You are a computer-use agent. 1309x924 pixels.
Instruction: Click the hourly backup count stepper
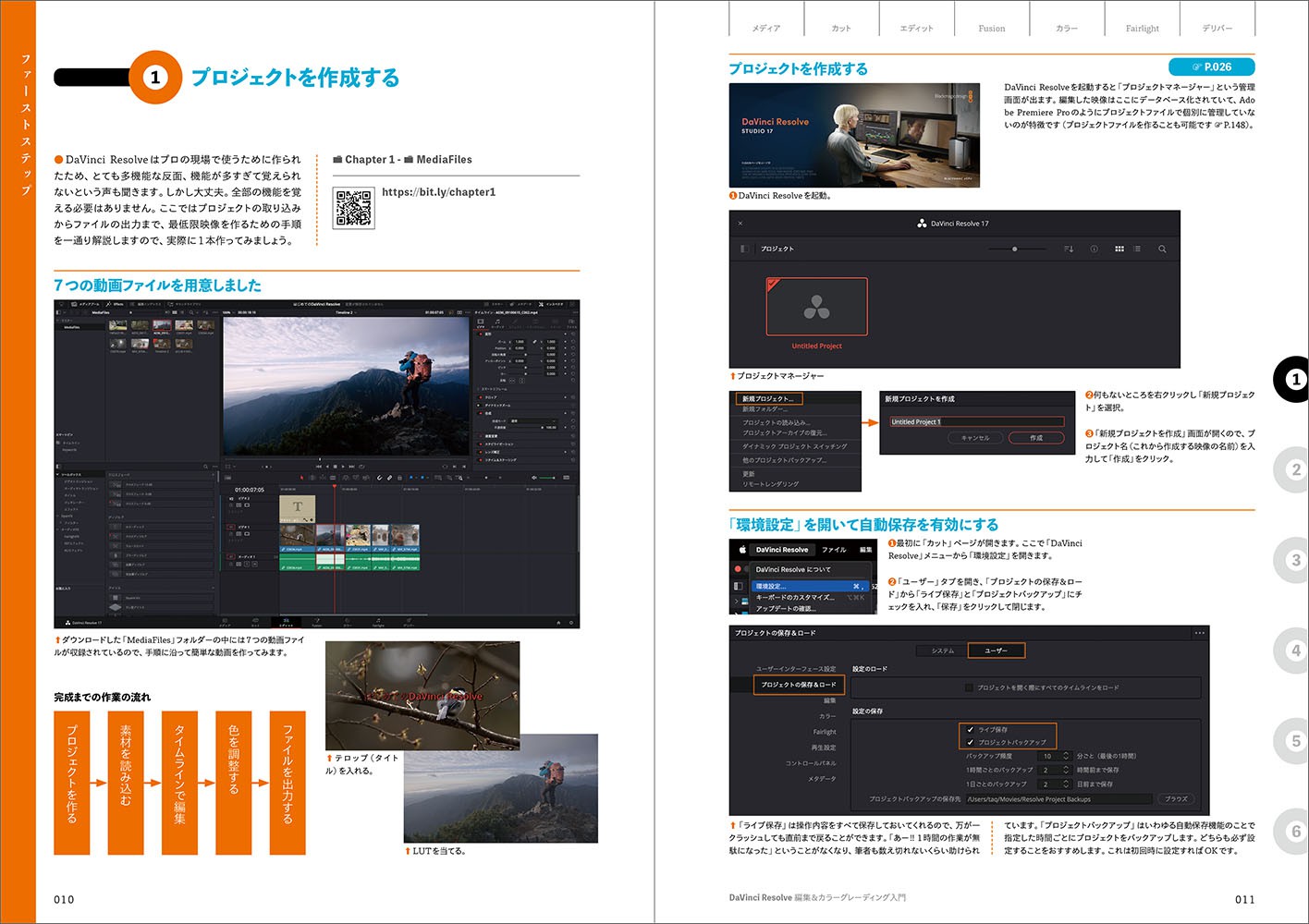[1065, 770]
